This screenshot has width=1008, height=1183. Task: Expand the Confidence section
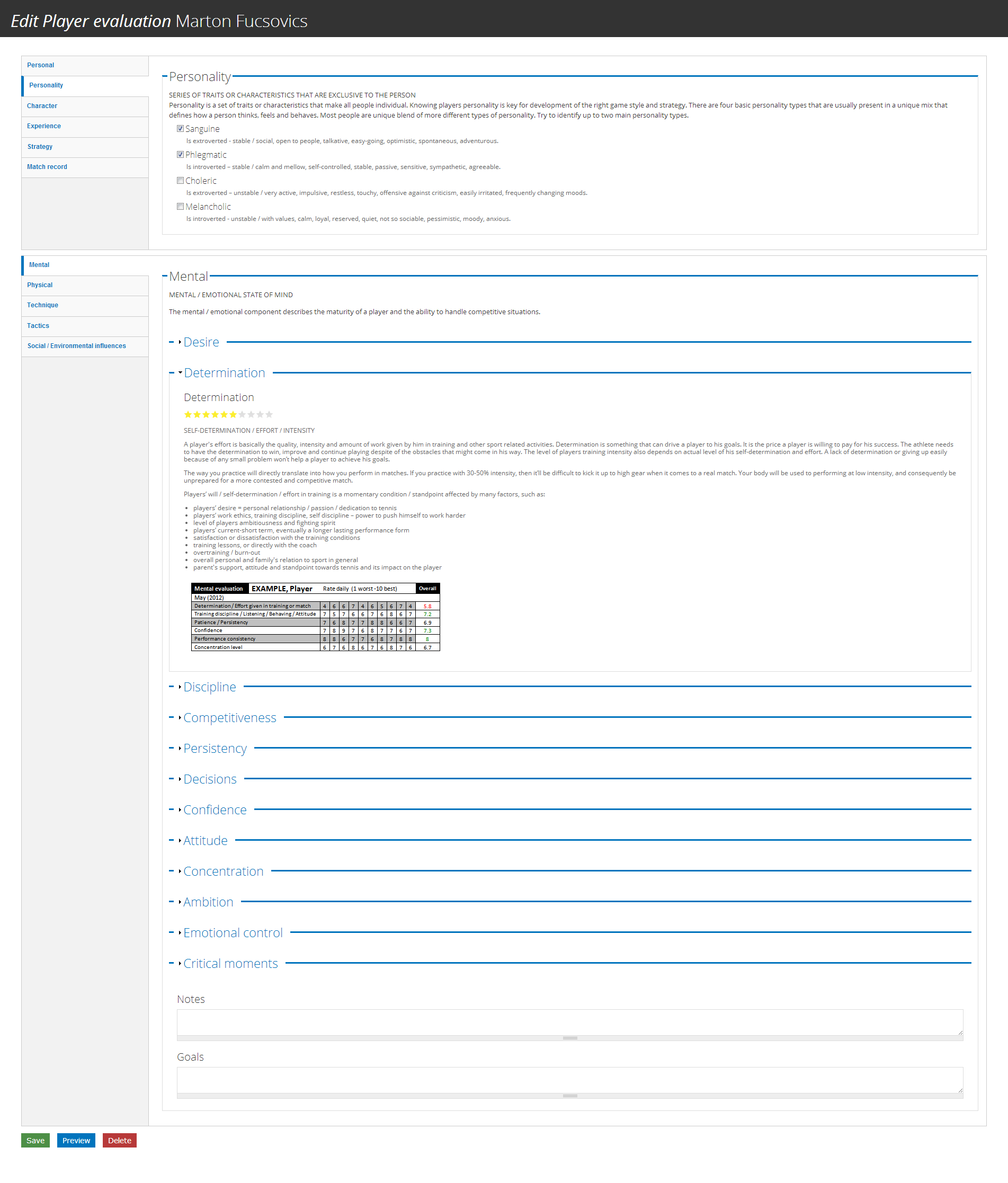click(x=215, y=810)
